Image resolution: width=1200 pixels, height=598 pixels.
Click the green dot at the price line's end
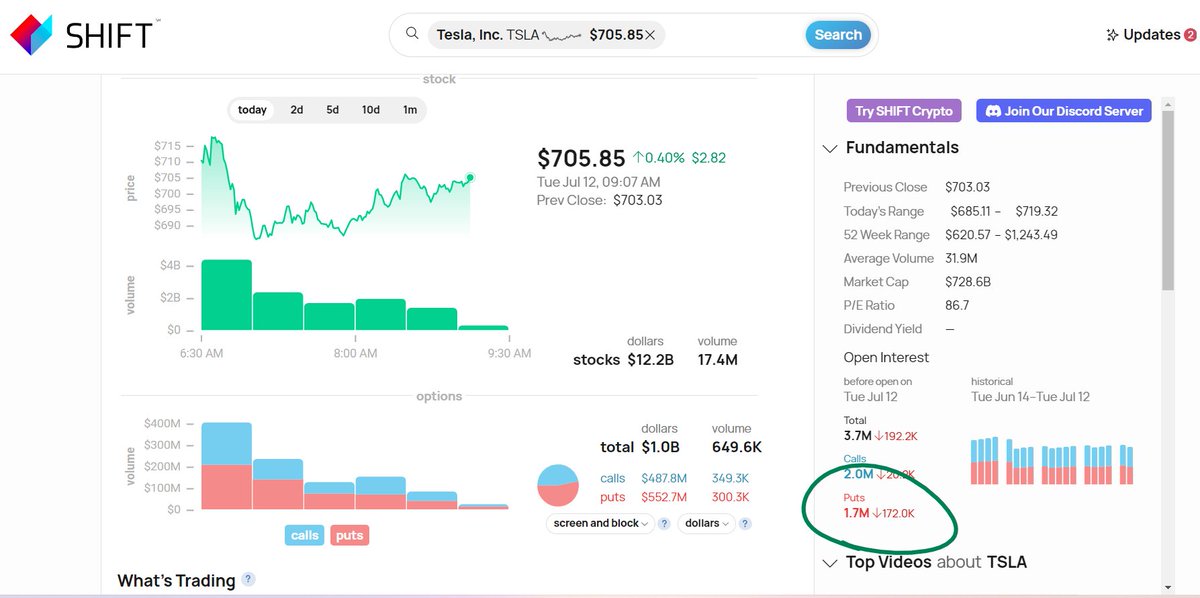pos(470,177)
